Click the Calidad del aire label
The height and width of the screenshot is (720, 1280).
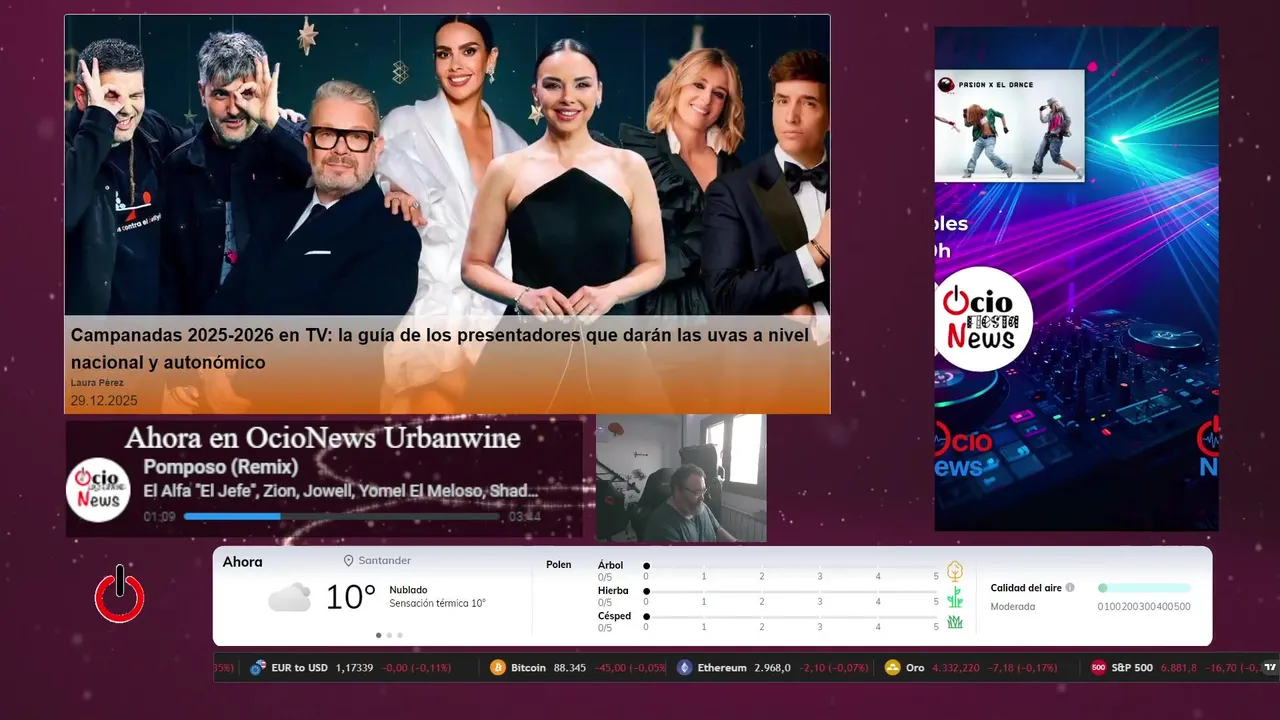(1026, 588)
